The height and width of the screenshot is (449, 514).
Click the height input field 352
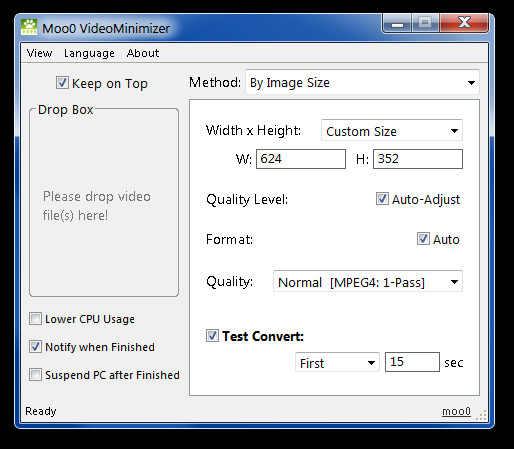(x=418, y=159)
